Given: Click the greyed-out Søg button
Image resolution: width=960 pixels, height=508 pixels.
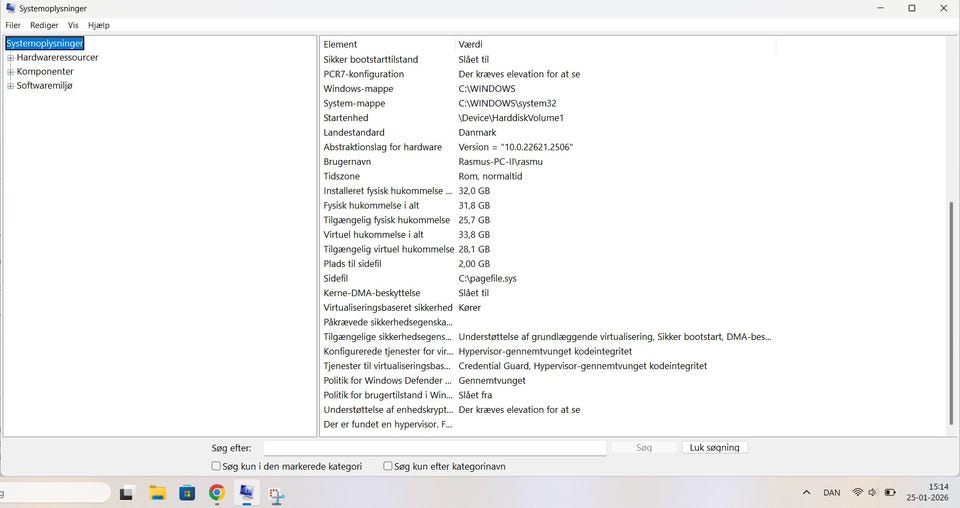Looking at the screenshot, I should tap(644, 447).
